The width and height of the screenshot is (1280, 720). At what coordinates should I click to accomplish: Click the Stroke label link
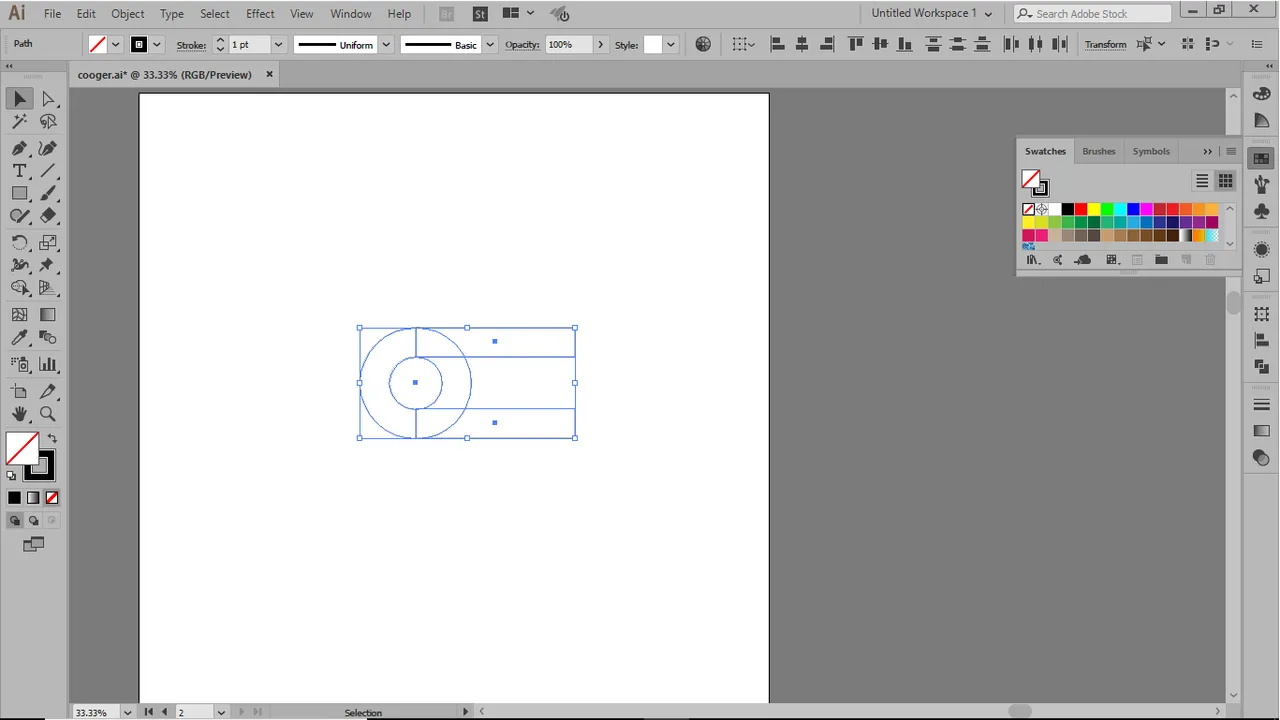click(191, 45)
